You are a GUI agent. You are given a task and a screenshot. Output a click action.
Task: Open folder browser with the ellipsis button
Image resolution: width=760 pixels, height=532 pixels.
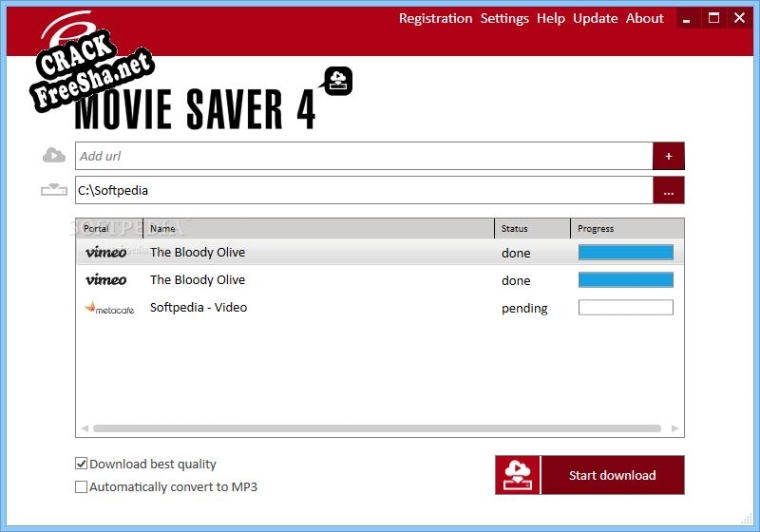pyautogui.click(x=668, y=190)
